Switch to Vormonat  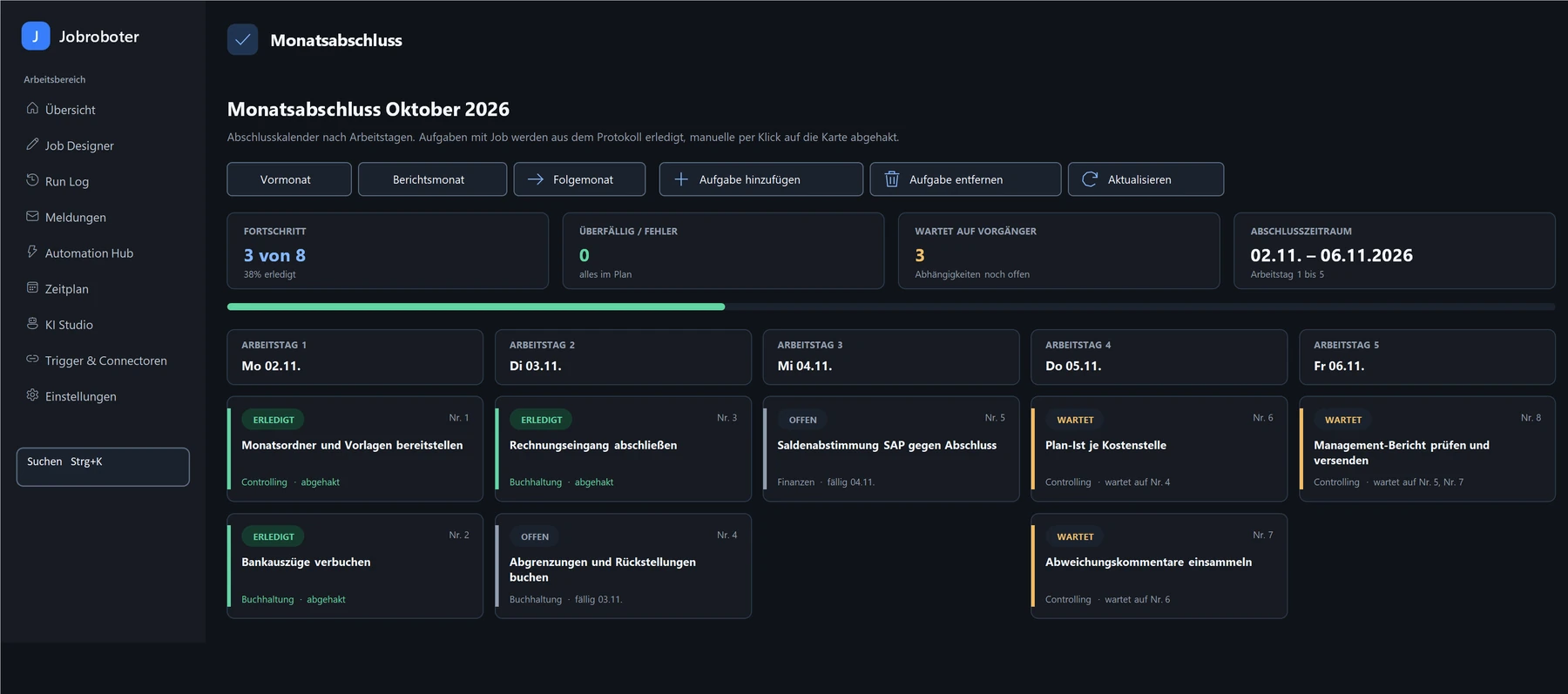click(x=289, y=179)
